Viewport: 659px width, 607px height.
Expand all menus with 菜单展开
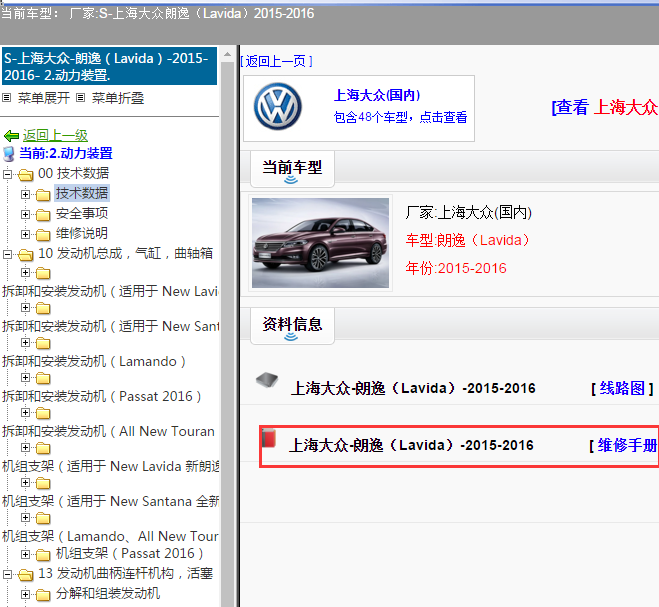44,98
